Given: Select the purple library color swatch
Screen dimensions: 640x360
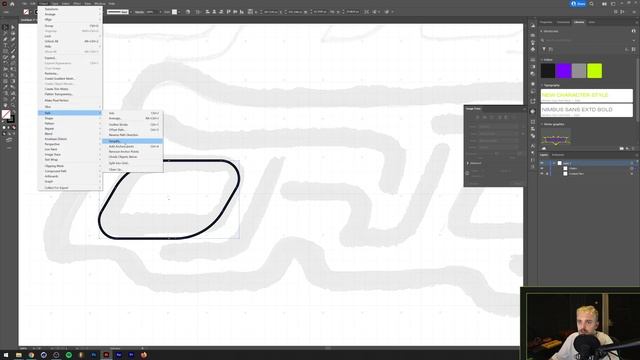Looking at the screenshot, I should pyautogui.click(x=563, y=71).
